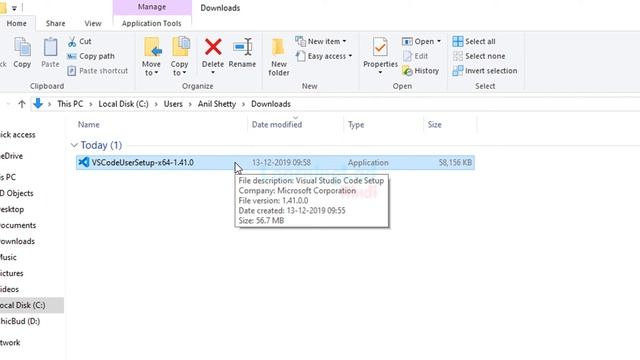Sort by Name column header
The image size is (640, 360).
pos(89,124)
